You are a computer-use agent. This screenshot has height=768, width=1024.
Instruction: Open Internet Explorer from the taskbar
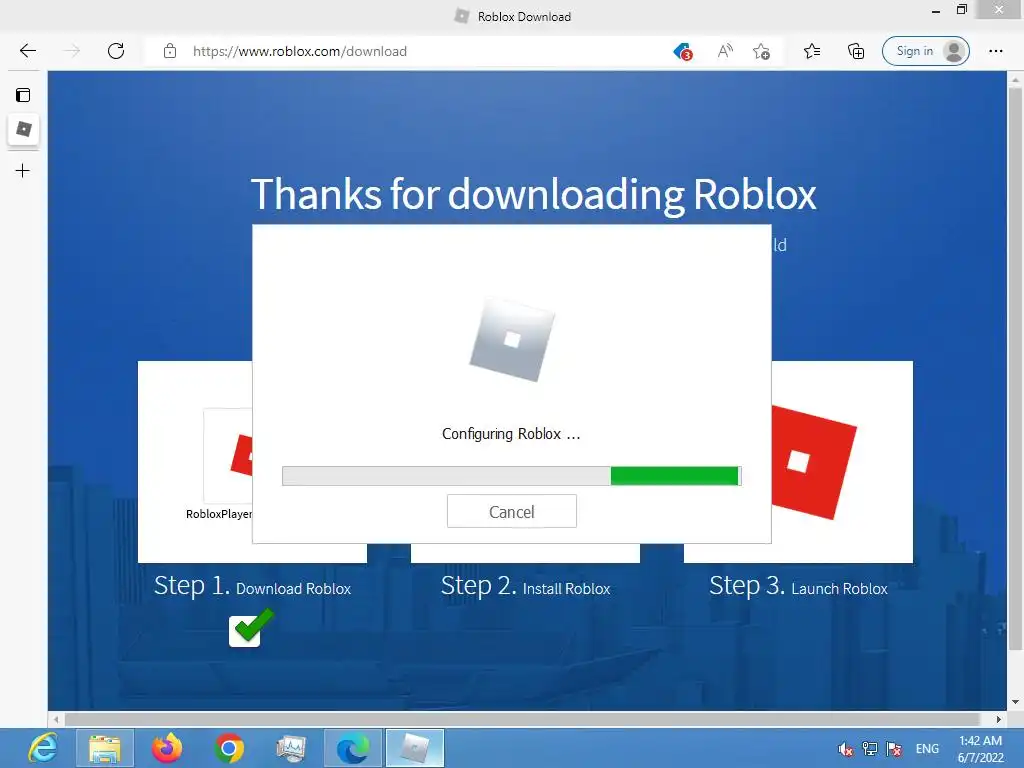(43, 748)
